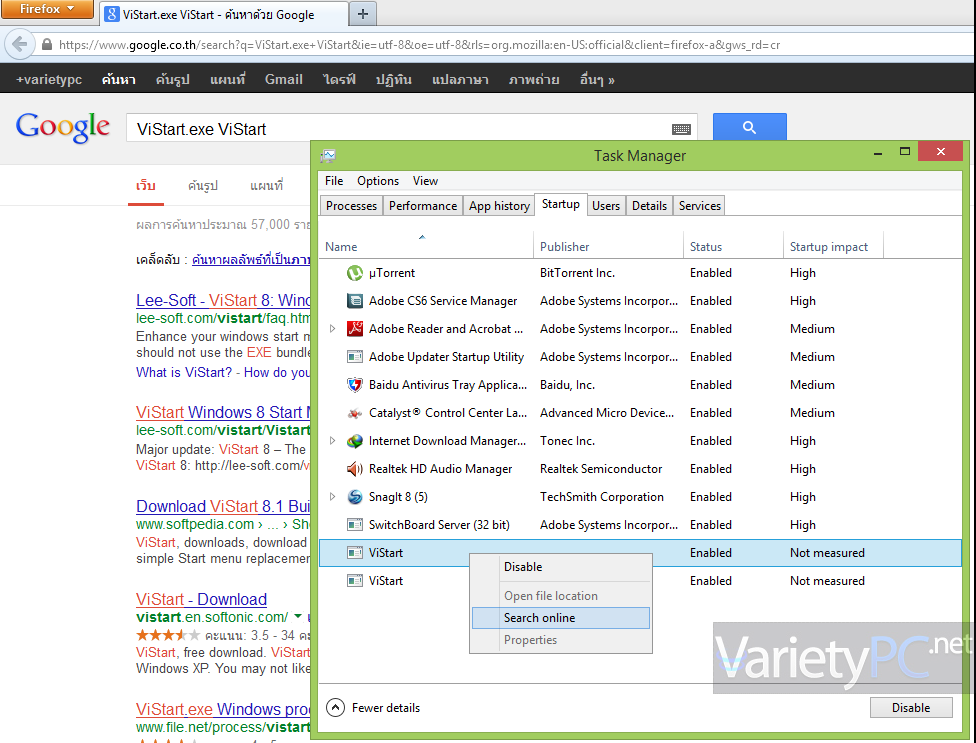Screen dimensions: 976x743
Task: Click the Adobe Reader and Acrobat icon
Action: (x=355, y=329)
